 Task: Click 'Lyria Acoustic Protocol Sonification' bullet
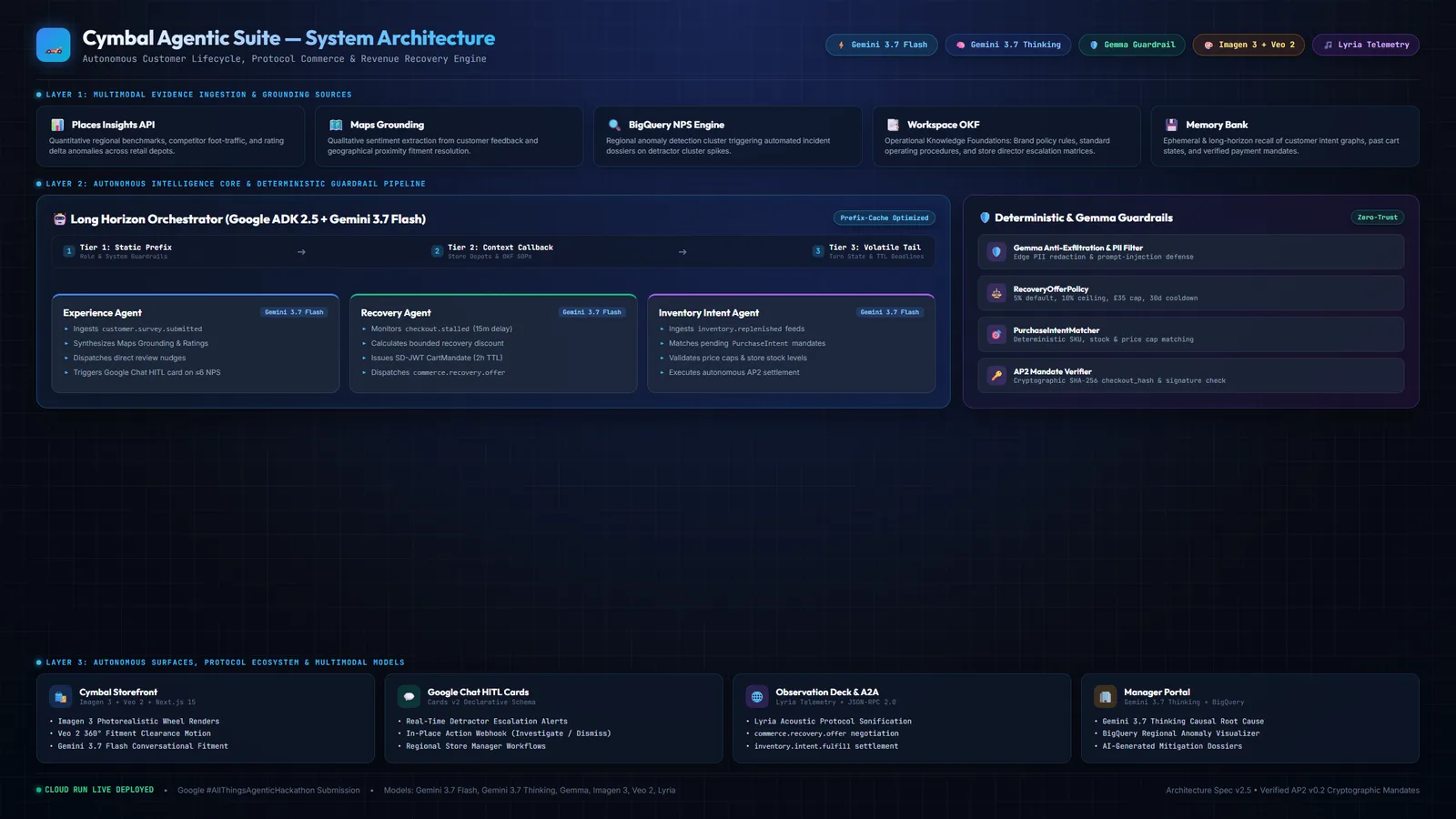coord(833,722)
